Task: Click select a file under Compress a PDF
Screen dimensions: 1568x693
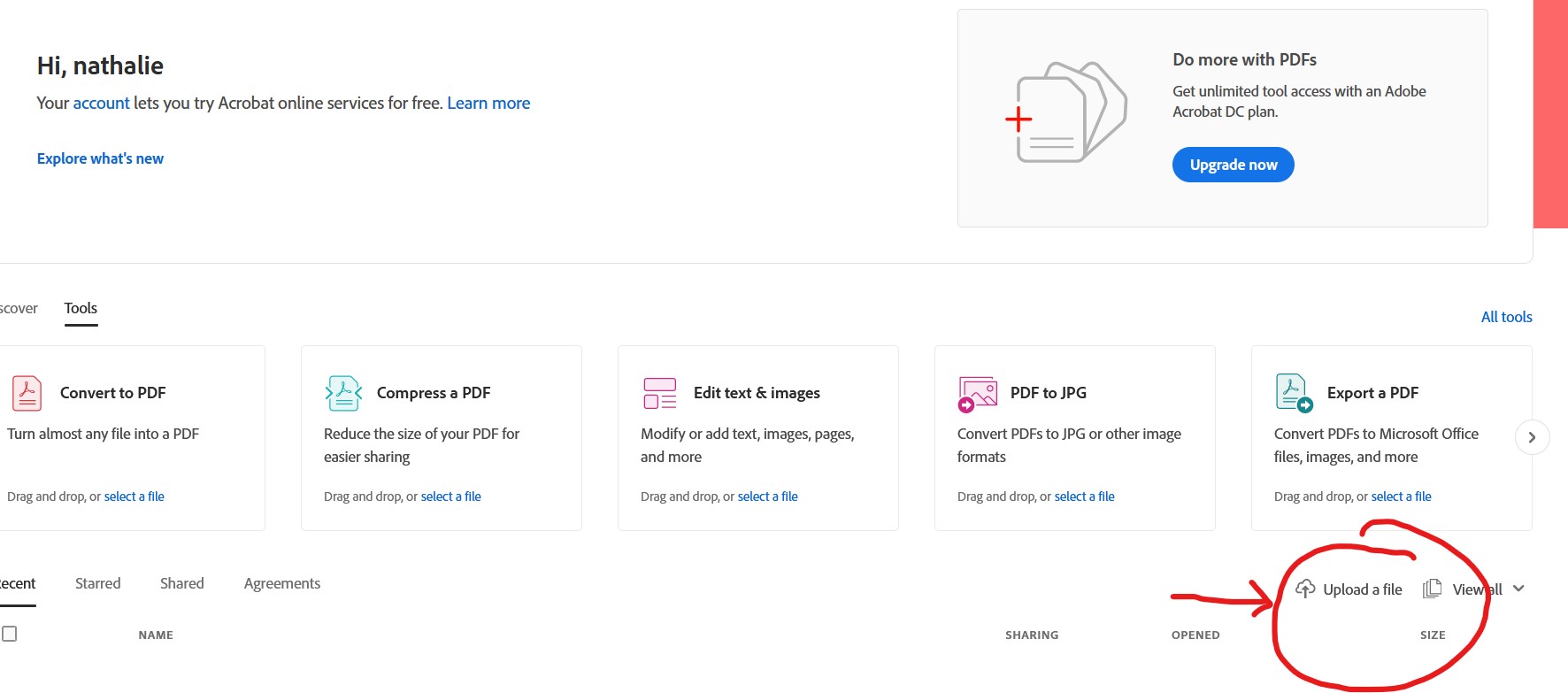Action: [451, 497]
